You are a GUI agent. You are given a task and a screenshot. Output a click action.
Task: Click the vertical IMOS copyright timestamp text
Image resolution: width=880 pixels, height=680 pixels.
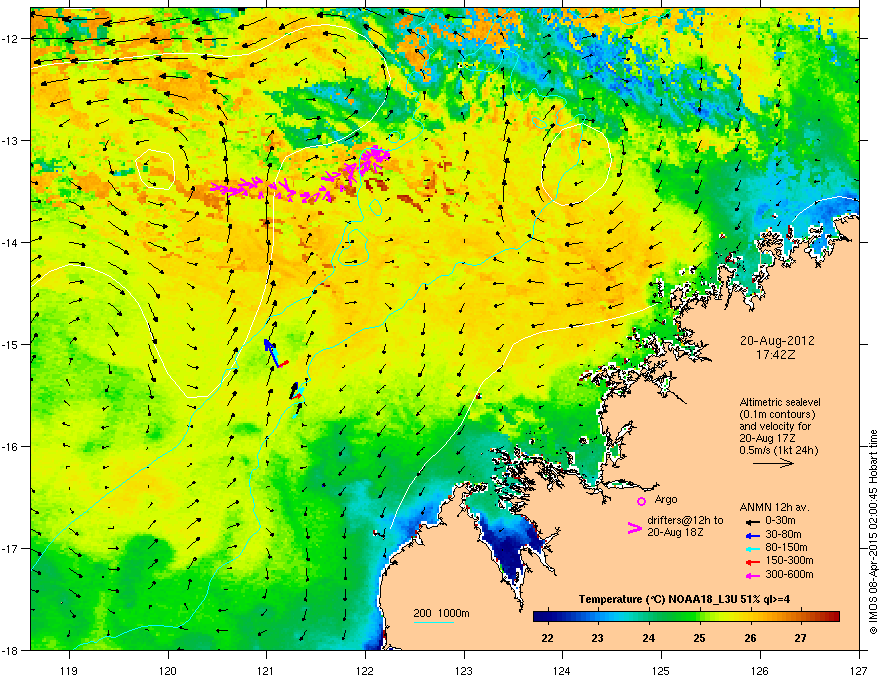[x=873, y=532]
